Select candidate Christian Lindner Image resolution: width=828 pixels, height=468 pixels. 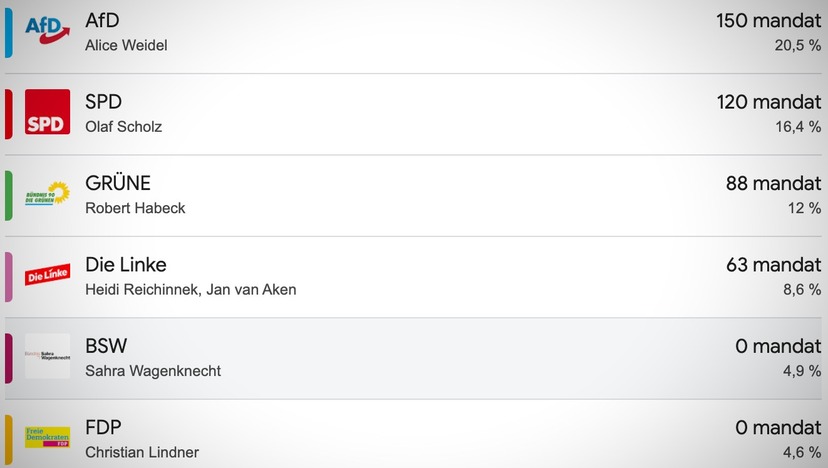pyautogui.click(x=142, y=452)
